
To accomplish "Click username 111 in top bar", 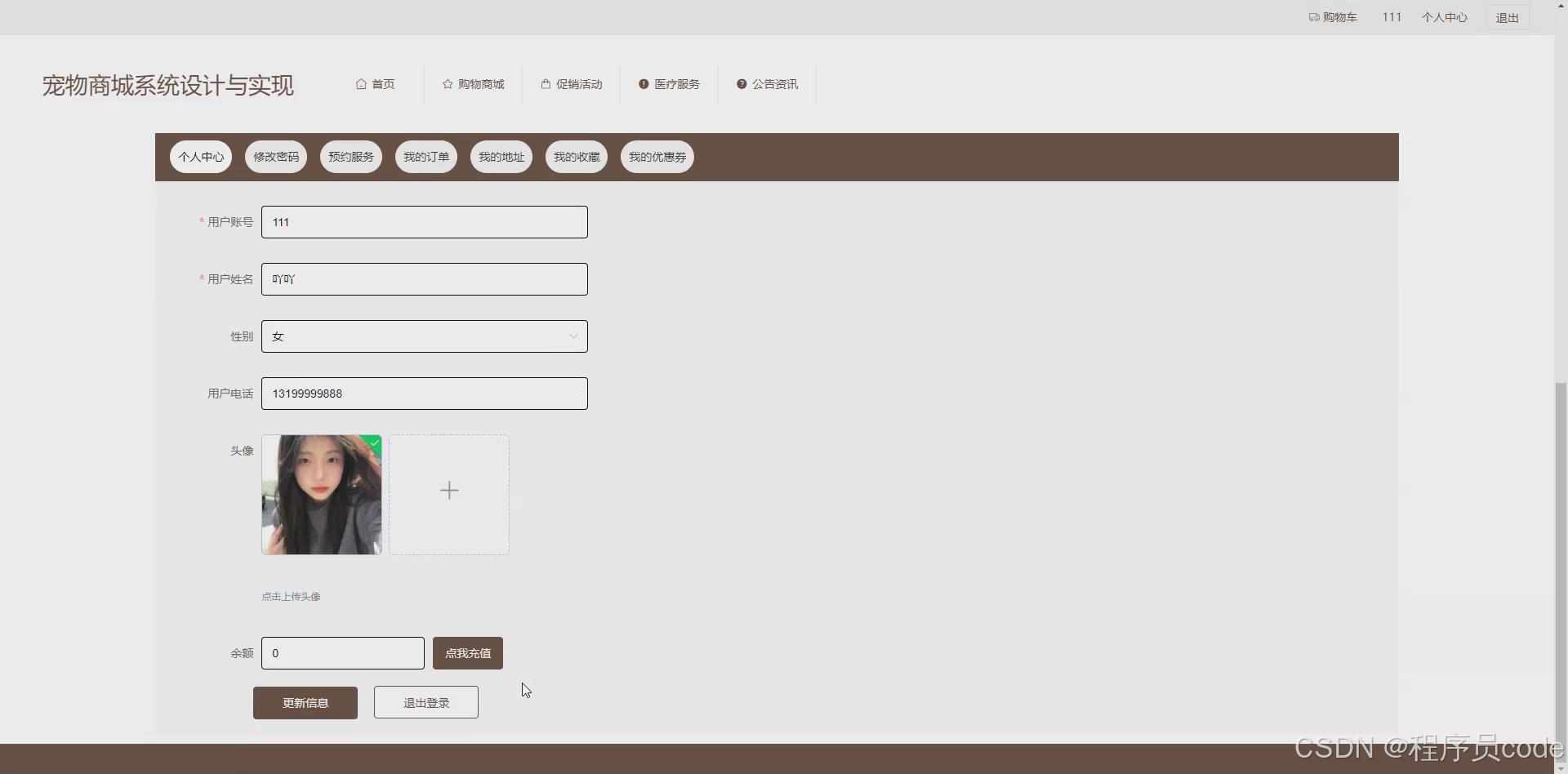I will (x=1392, y=17).
